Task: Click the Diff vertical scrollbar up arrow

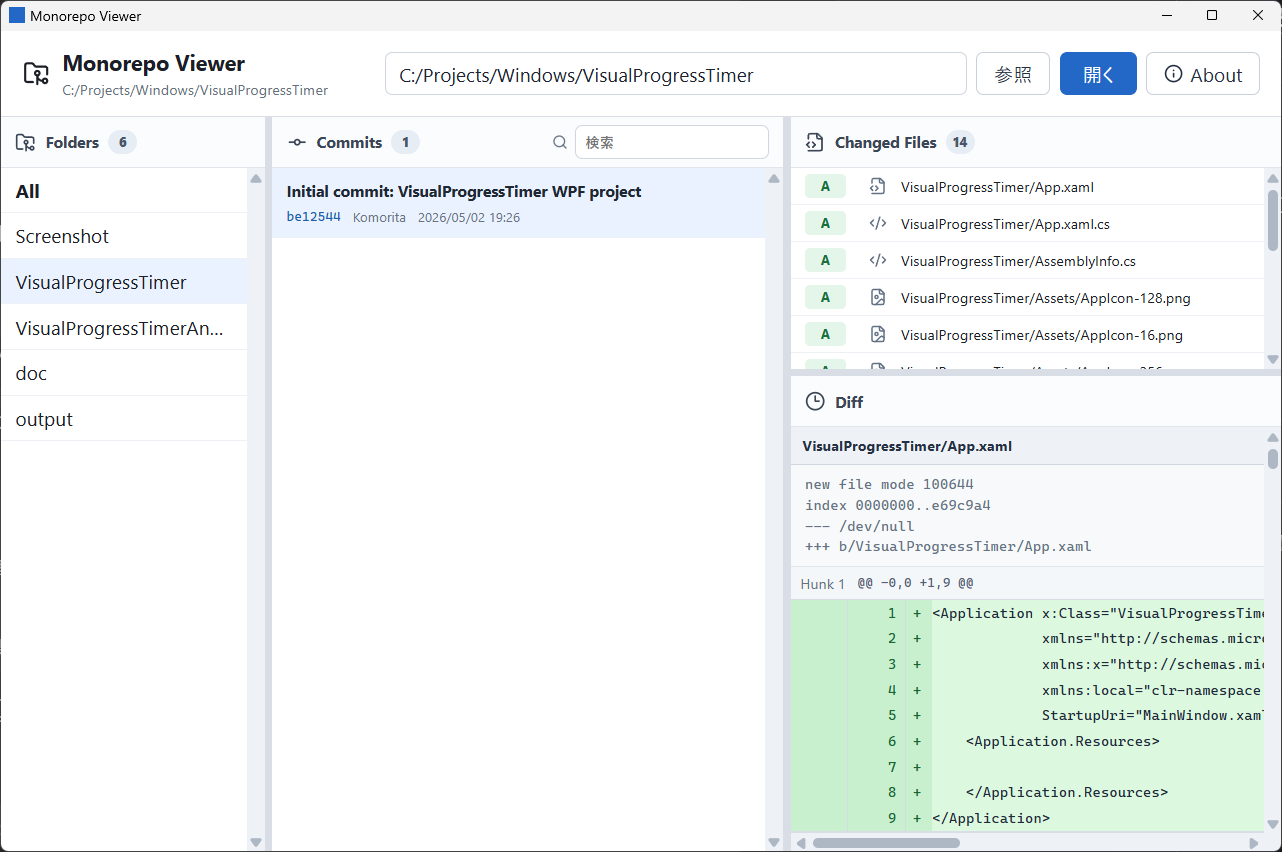Action: [x=1273, y=438]
